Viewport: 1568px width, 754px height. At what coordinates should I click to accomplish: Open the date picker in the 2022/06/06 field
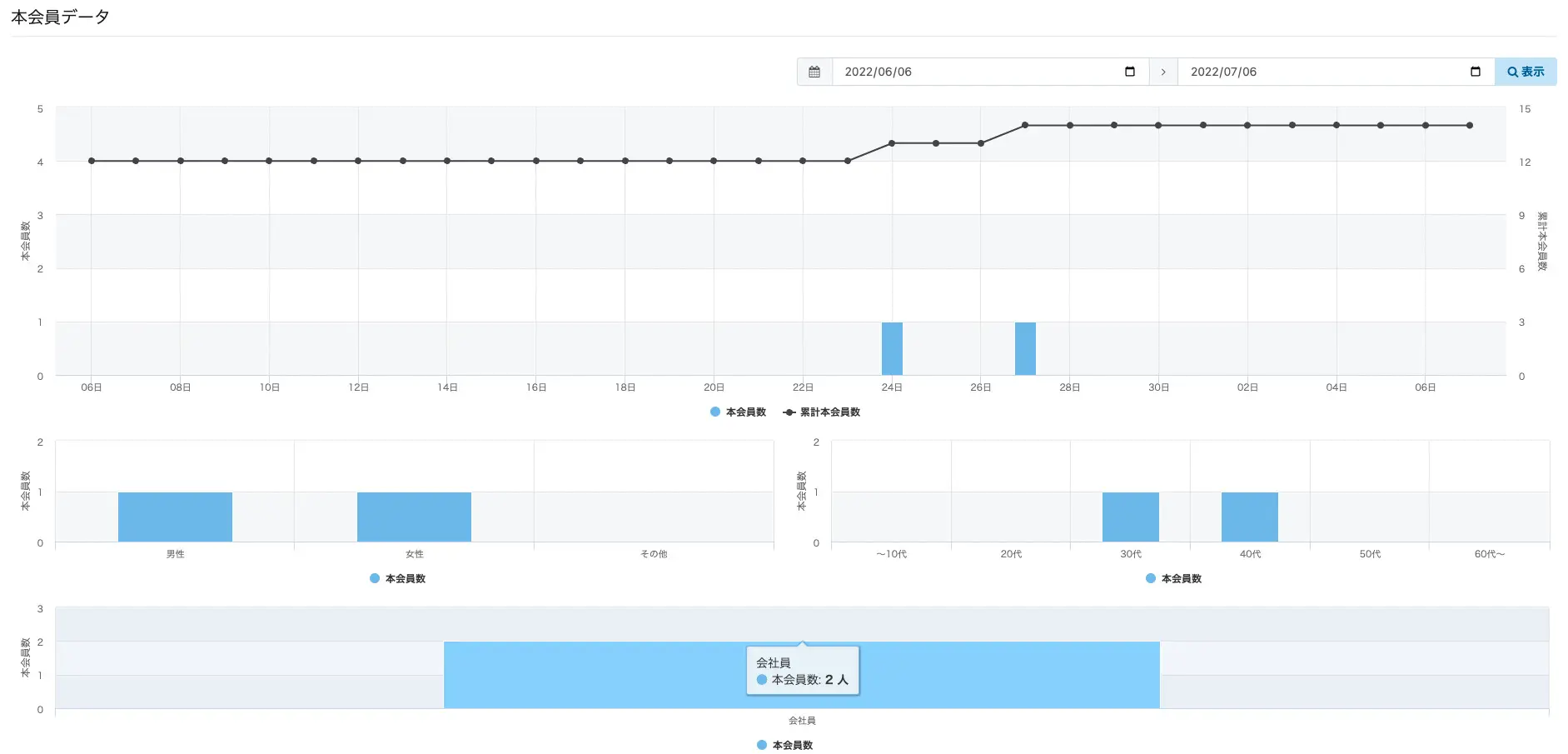click(x=1129, y=72)
